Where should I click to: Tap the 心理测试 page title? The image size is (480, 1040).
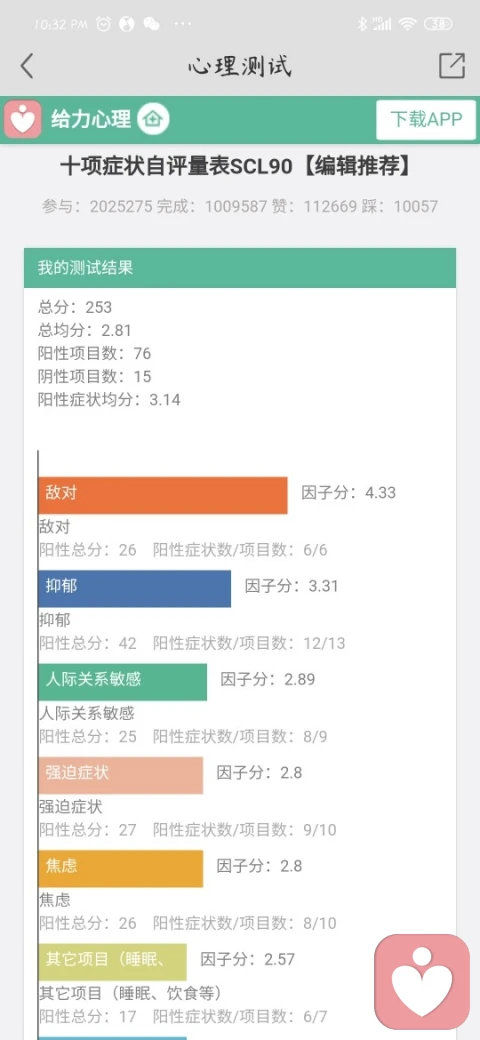tap(240, 66)
